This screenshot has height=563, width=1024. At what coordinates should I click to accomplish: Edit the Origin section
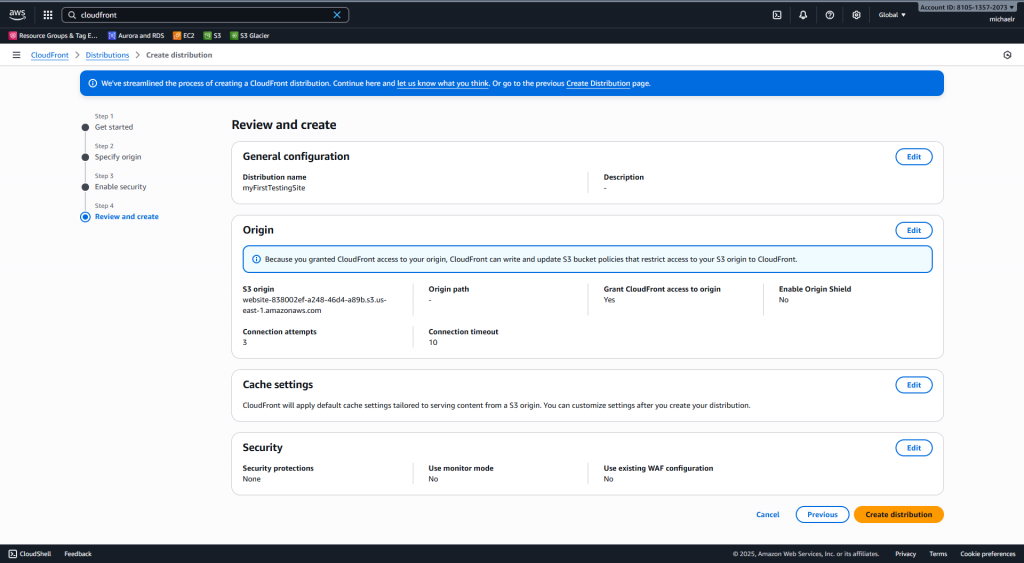coord(914,231)
